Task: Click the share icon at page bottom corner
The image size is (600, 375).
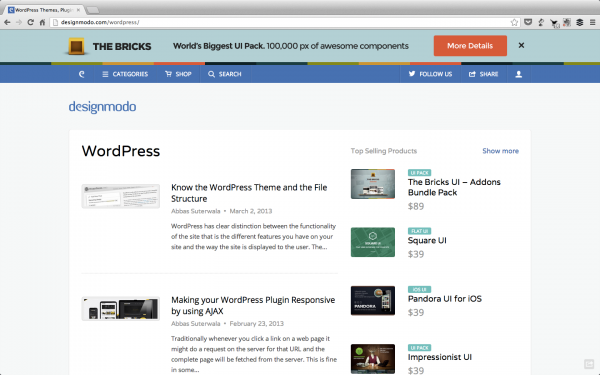Action: (x=589, y=364)
